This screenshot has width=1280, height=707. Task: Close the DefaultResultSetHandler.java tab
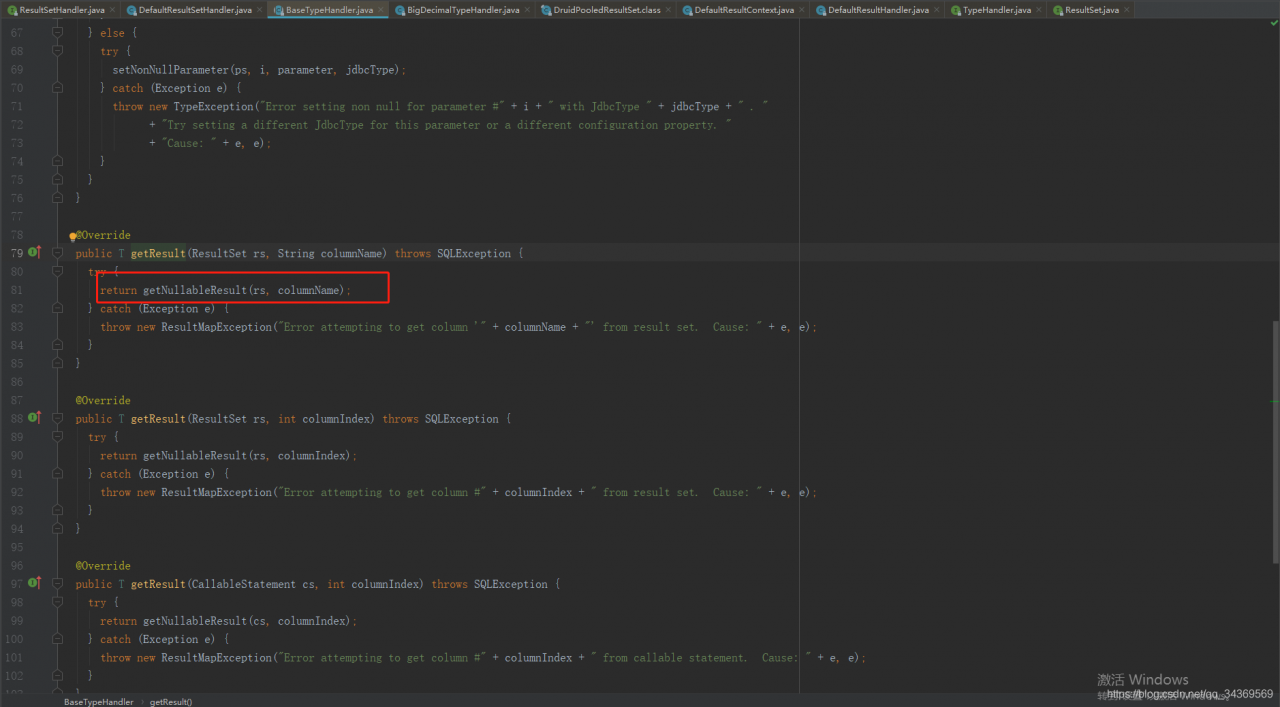pos(260,9)
